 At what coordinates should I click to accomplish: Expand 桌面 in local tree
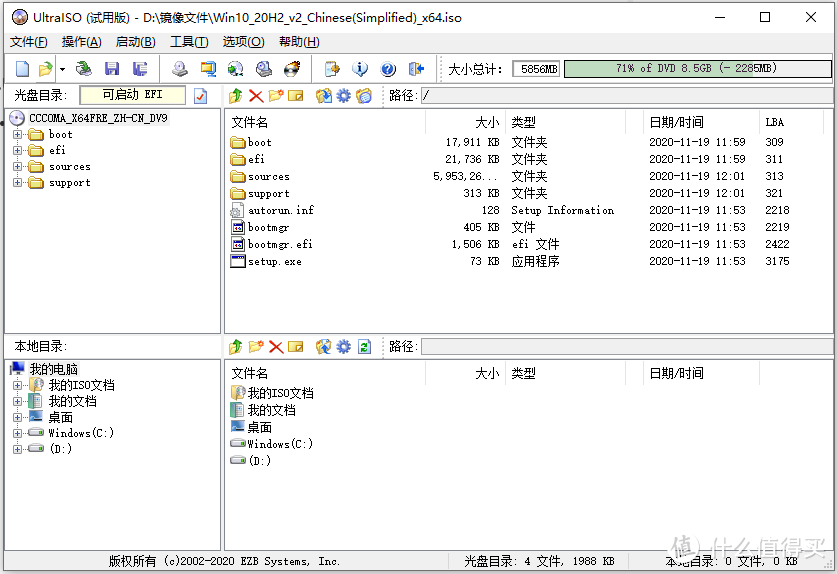pos(18,417)
